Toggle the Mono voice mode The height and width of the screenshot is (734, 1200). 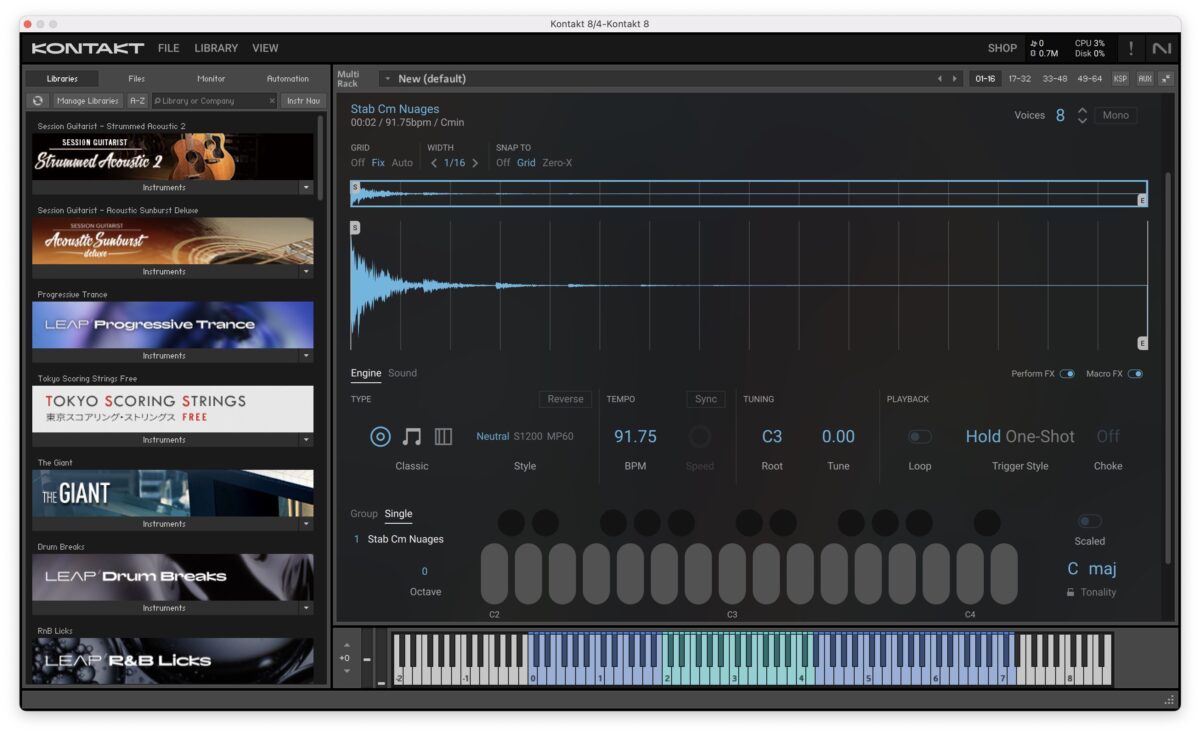1115,115
